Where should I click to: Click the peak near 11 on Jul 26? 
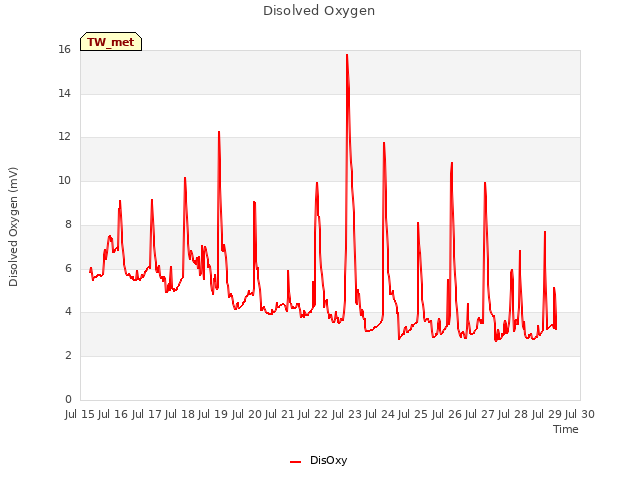point(452,163)
